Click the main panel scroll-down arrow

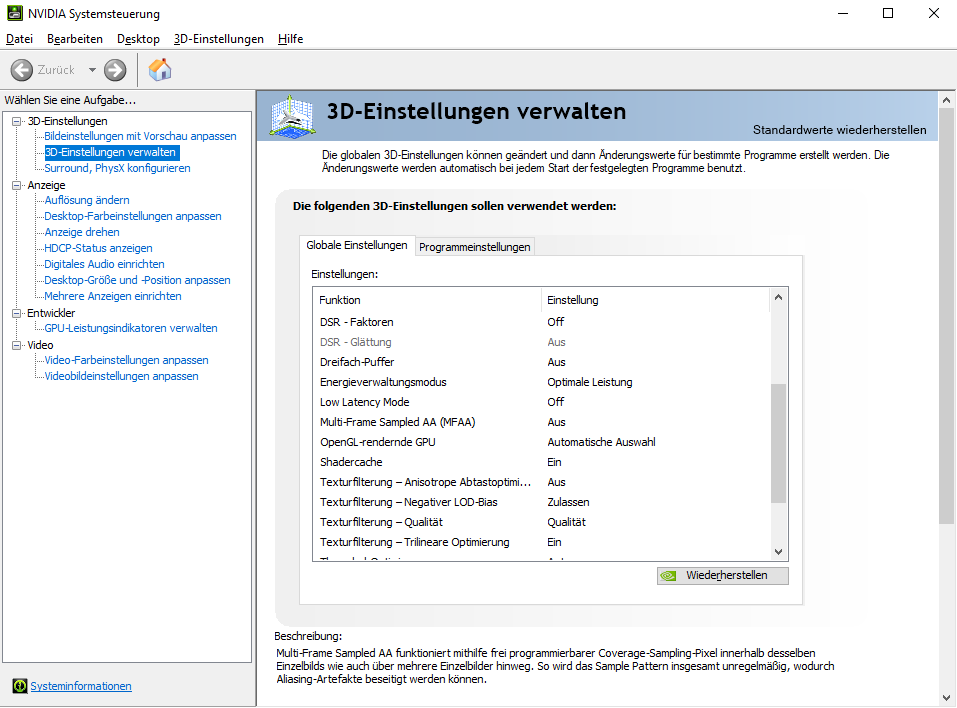[x=947, y=697]
